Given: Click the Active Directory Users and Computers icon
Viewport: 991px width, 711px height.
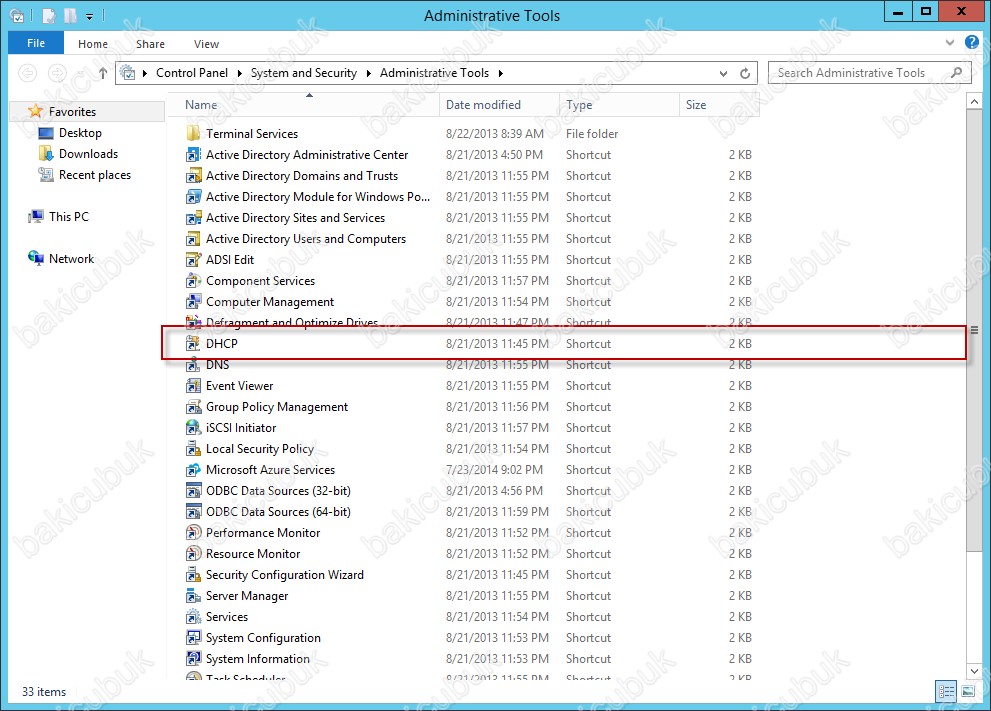Looking at the screenshot, I should (193, 239).
